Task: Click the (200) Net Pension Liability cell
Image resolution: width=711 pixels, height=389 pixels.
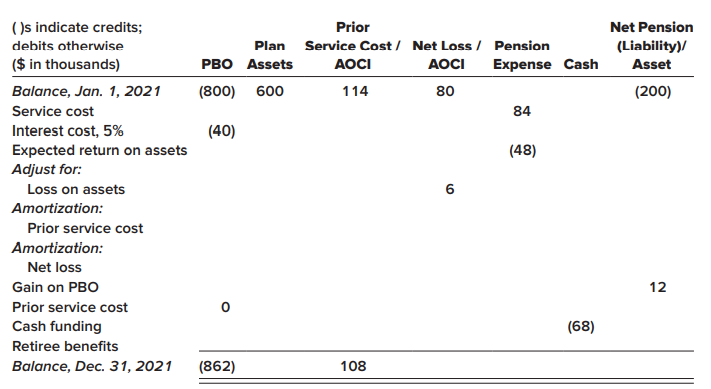Action: (653, 92)
